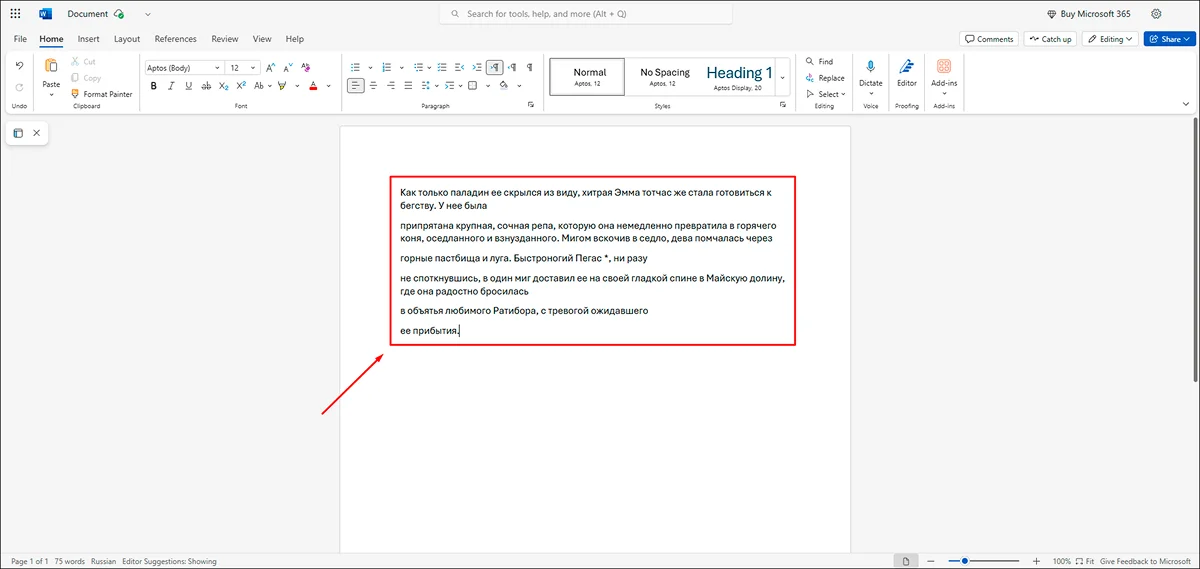Viewport: 1200px width, 569px height.
Task: Select right-to-left text direction icon
Action: click(513, 67)
